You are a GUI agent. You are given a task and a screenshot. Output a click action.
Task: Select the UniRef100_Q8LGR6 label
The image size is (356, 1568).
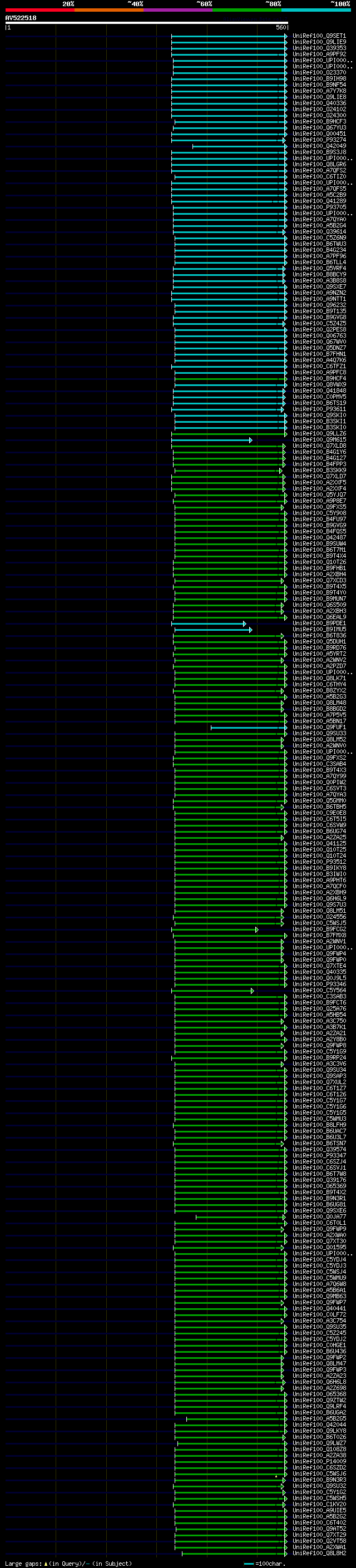[x=319, y=164]
